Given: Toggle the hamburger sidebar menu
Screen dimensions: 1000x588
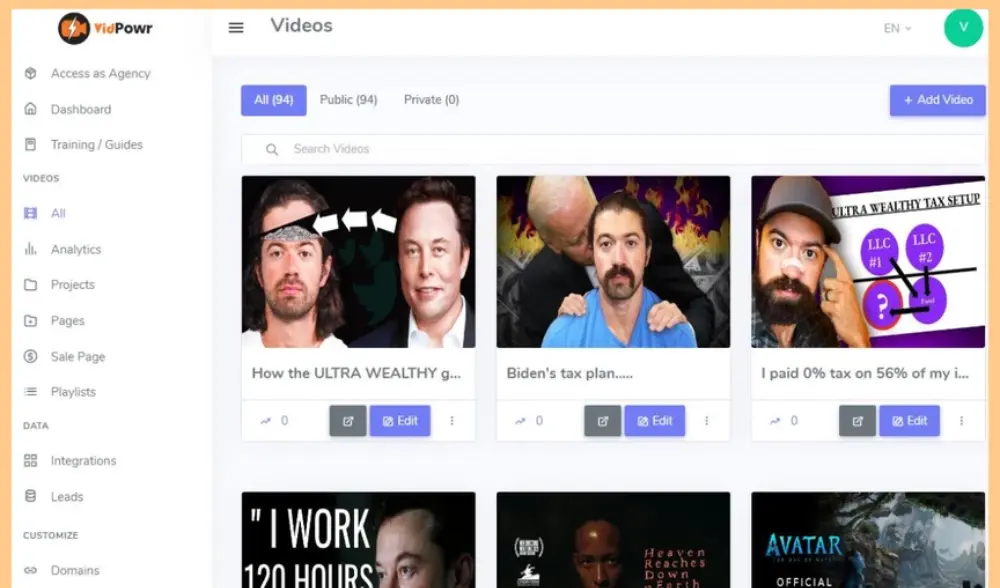Looking at the screenshot, I should (x=236, y=27).
